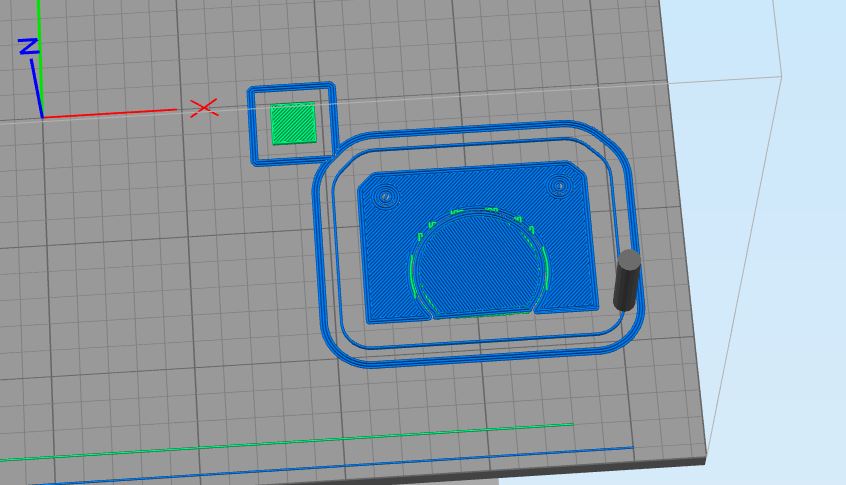Click the origin where the axes meet
Viewport: 846px width, 485px height.
(43, 117)
